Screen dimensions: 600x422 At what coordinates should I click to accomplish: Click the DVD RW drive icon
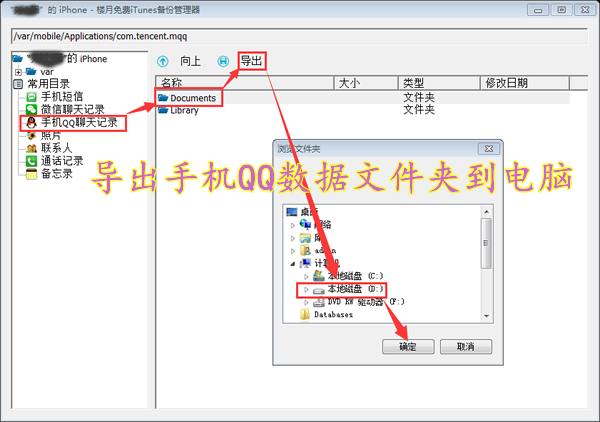[319, 302]
